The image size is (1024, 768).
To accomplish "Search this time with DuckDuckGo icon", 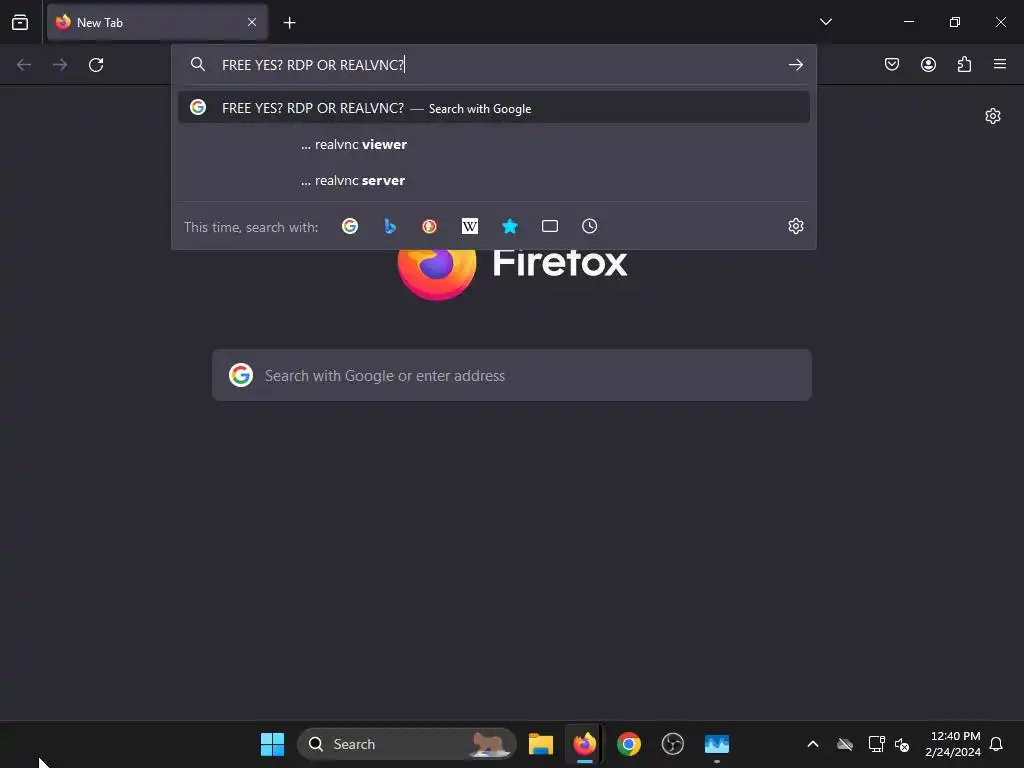I will tap(430, 226).
